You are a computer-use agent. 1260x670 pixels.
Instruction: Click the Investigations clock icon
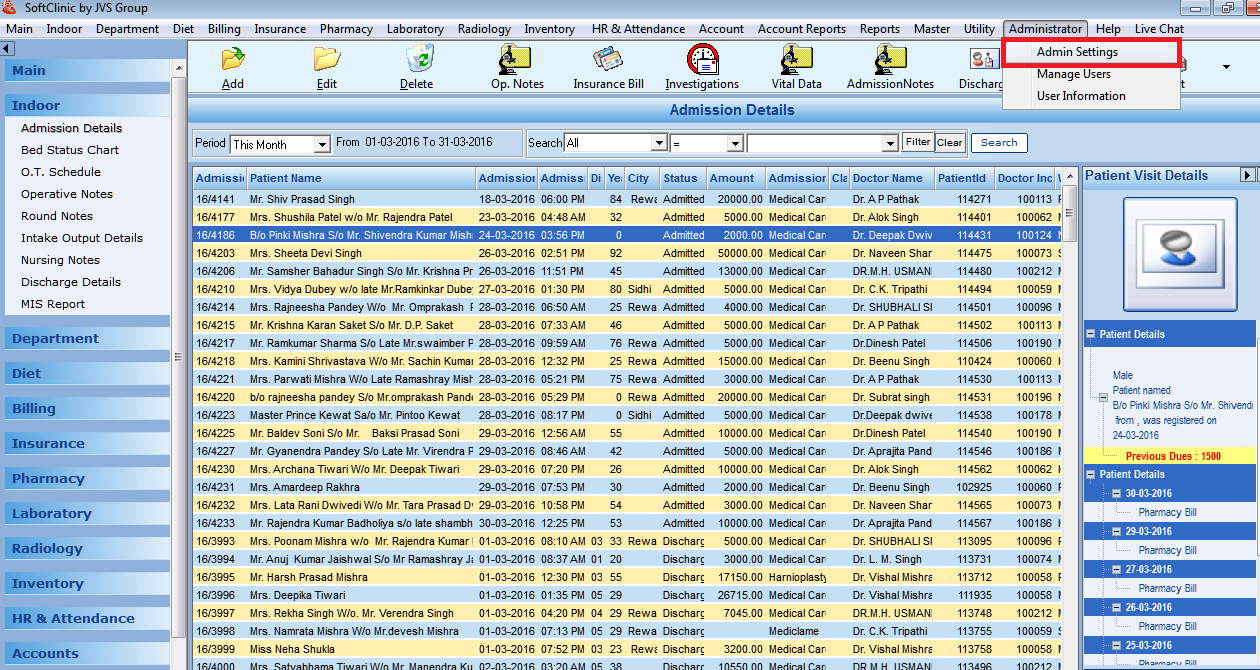702,60
